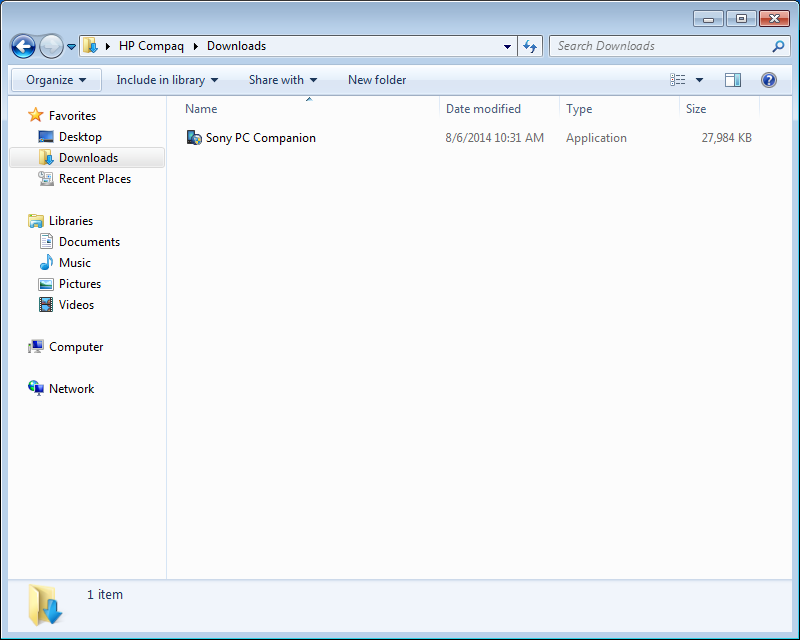
Task: Create a New folder
Action: coord(377,80)
